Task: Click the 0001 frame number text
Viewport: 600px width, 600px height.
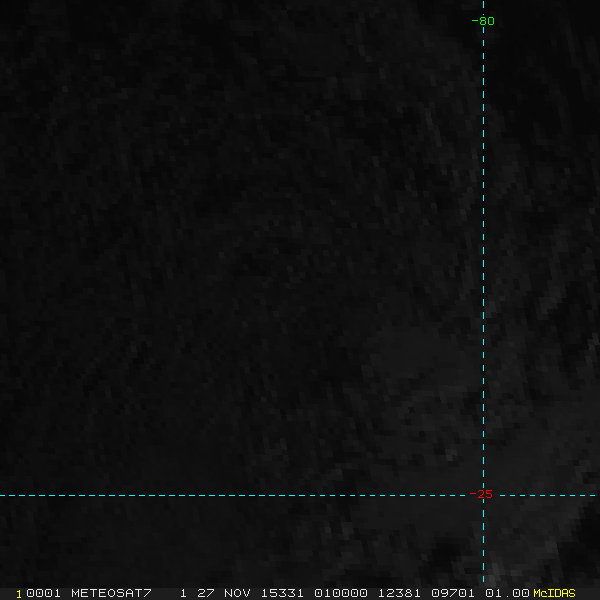Action: pos(43,593)
